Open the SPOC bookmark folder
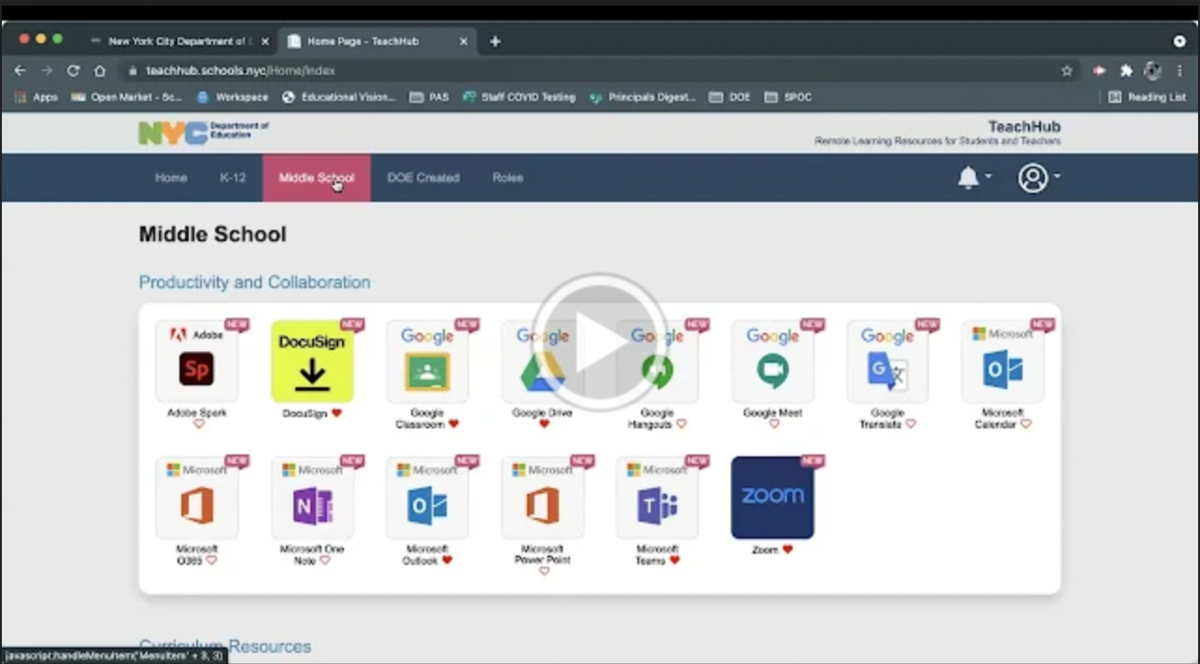 (788, 97)
